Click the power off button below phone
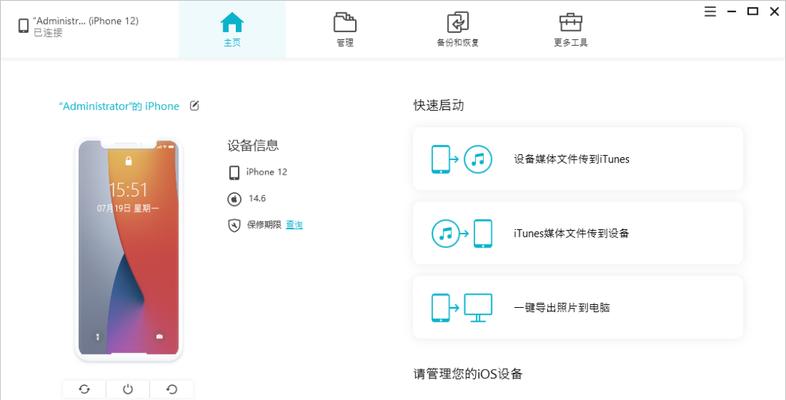The width and height of the screenshot is (786, 400). [128, 389]
